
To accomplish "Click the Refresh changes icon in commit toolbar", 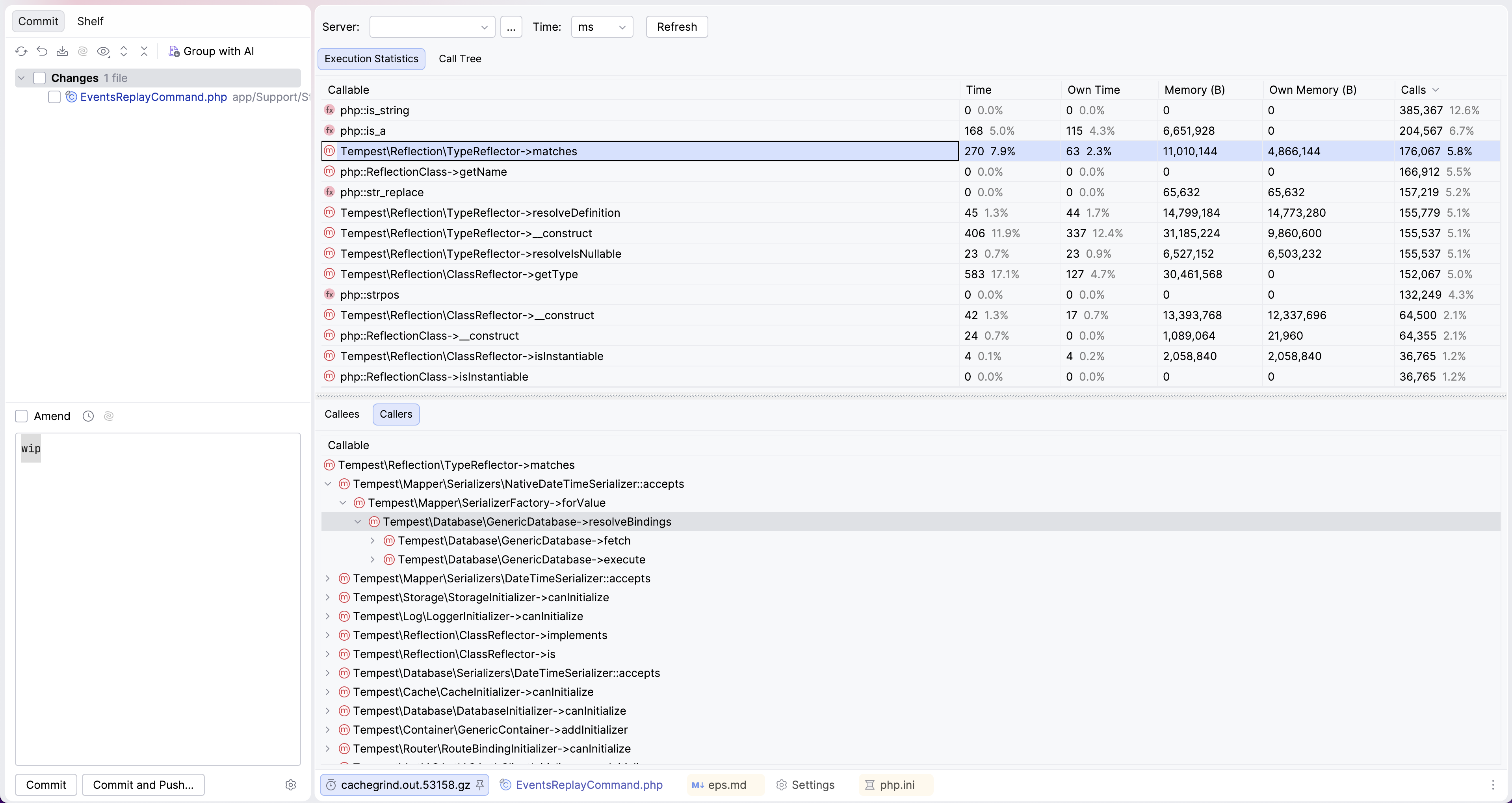I will [x=21, y=51].
